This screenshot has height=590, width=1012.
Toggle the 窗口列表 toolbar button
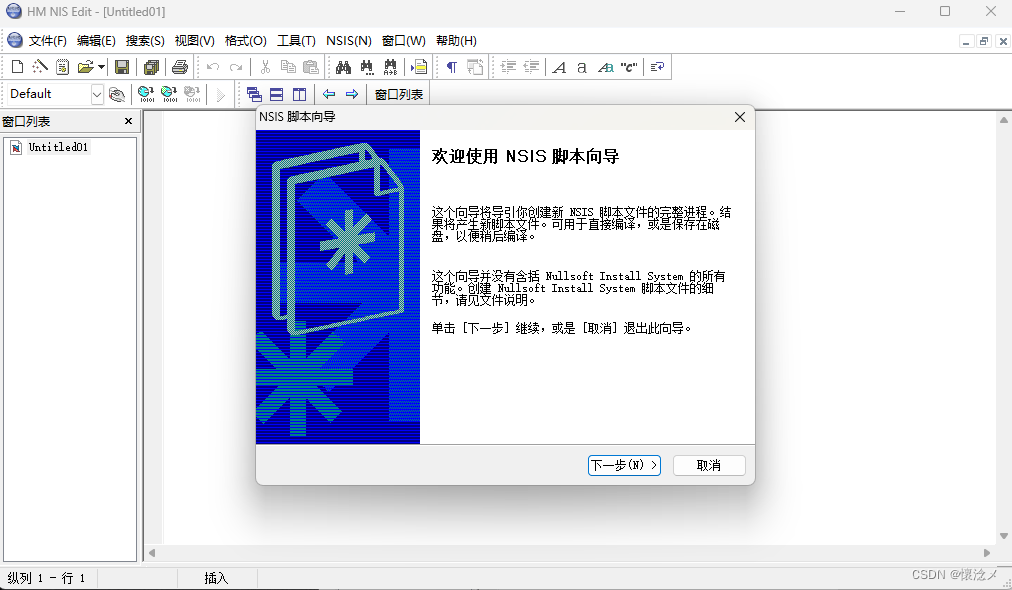[x=398, y=94]
